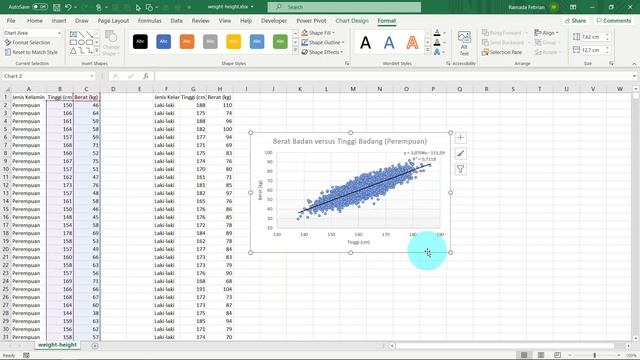Choose the orange outlined A WordArt style
The height and width of the screenshot is (360, 640).
413,42
